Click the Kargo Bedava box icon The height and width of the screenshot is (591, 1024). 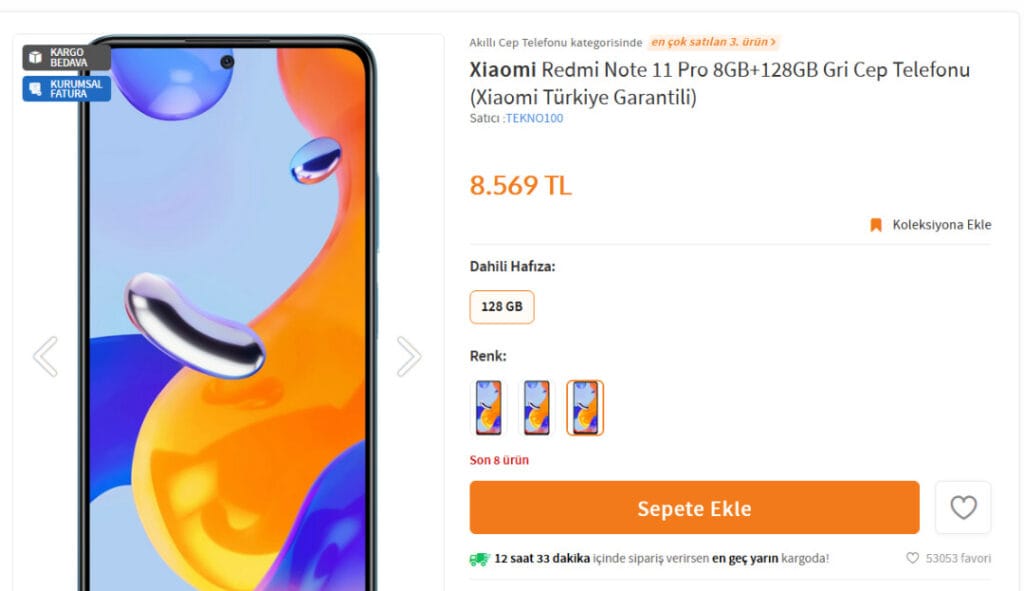click(x=36, y=56)
